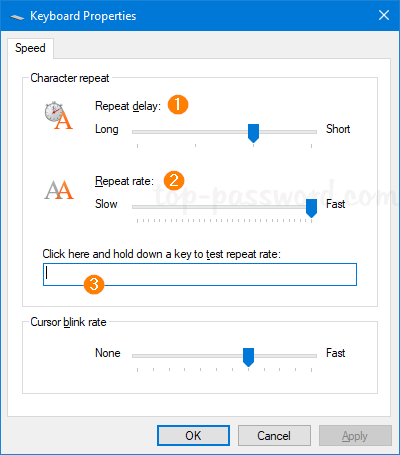This screenshot has height=455, width=400.
Task: Close the Keyboard Properties window
Action: 384,15
